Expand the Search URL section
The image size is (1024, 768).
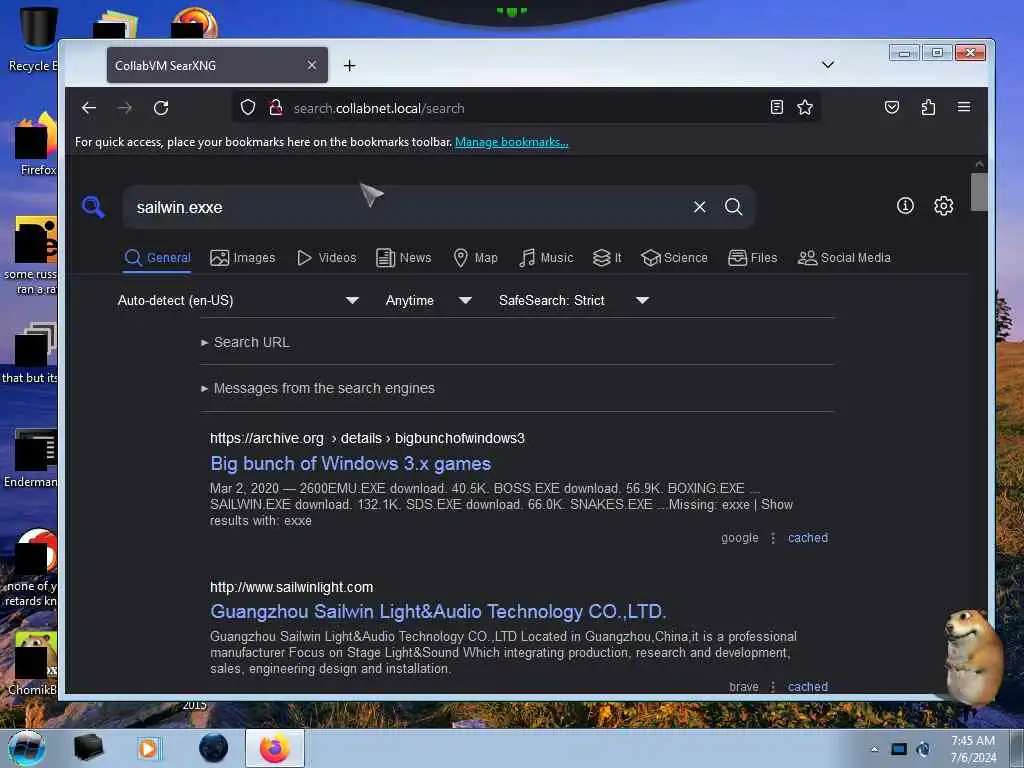coord(246,342)
